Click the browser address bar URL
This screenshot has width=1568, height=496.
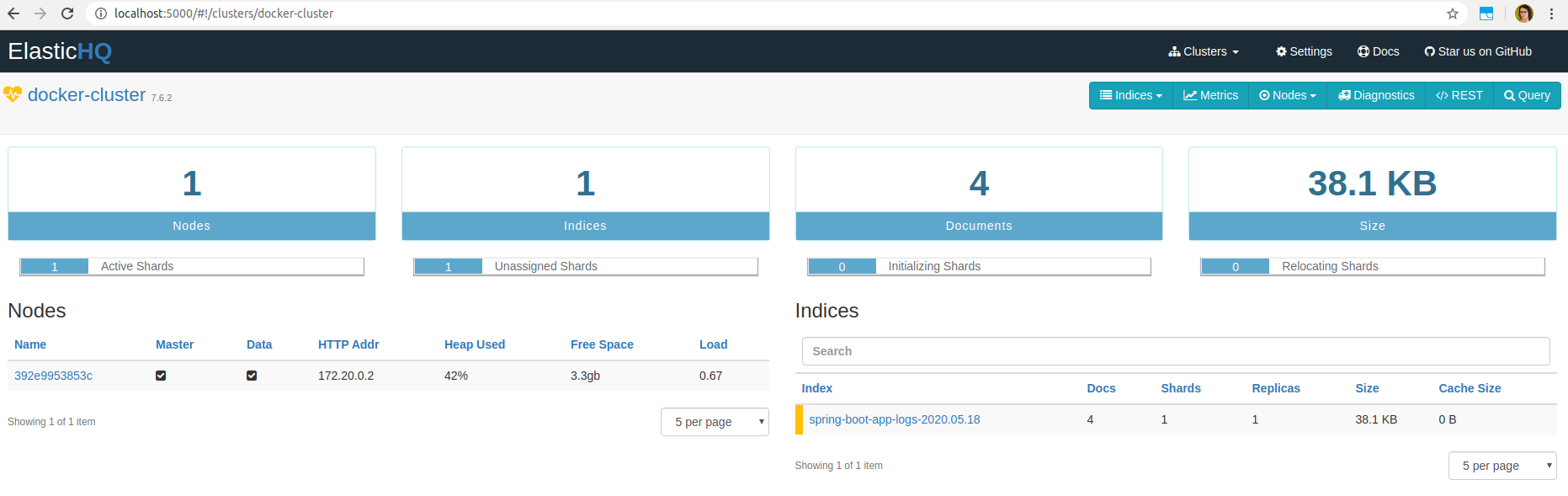pyautogui.click(x=224, y=13)
